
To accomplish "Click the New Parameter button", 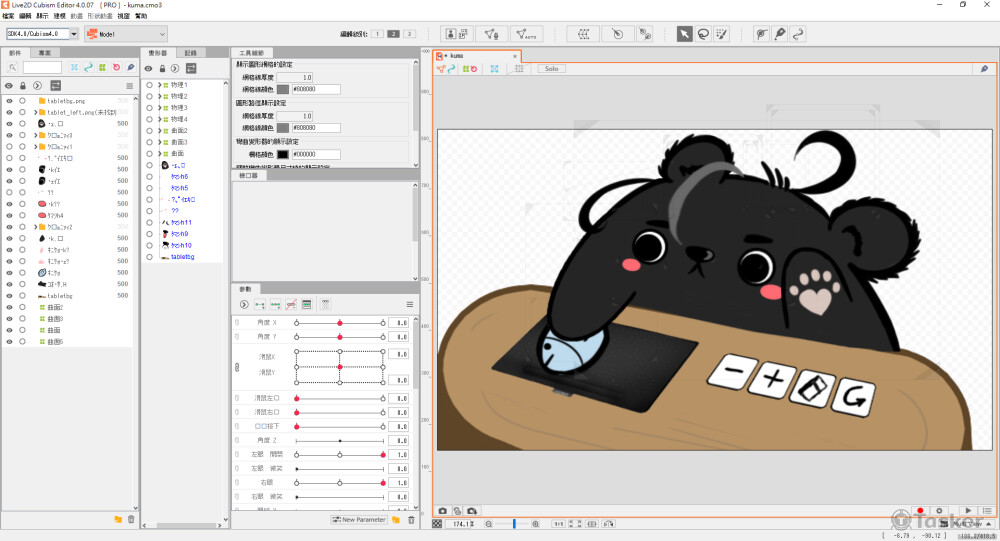I will 358,520.
